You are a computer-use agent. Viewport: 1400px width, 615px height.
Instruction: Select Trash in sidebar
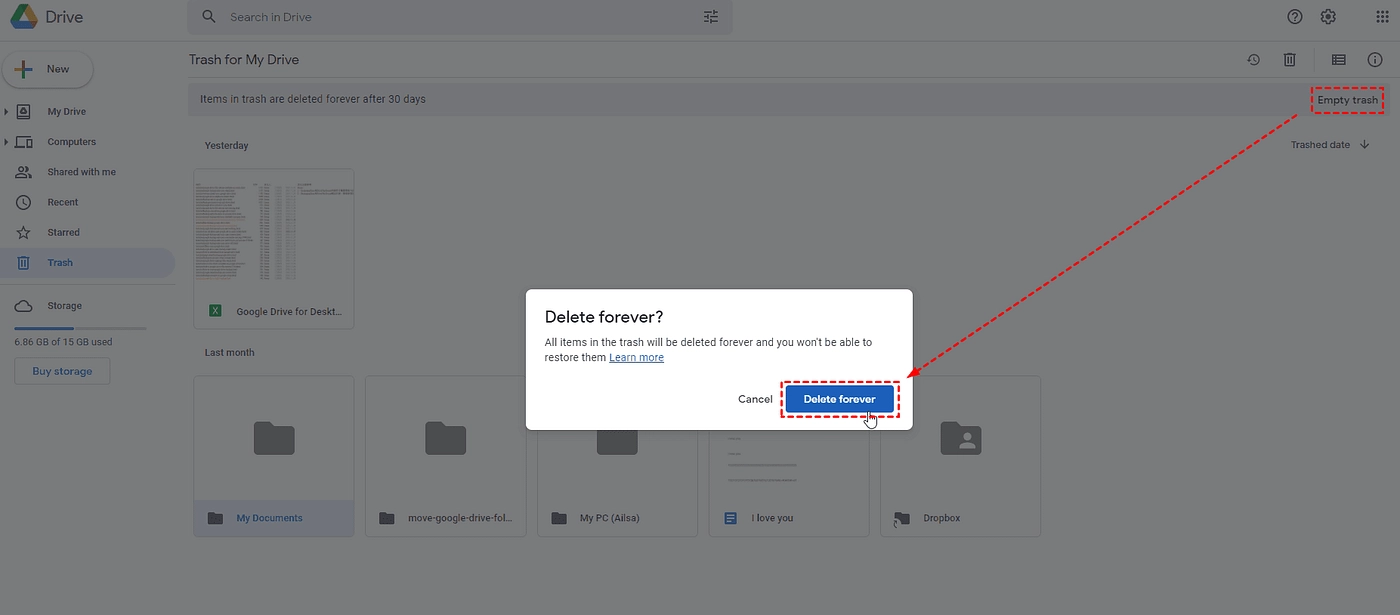[87, 263]
